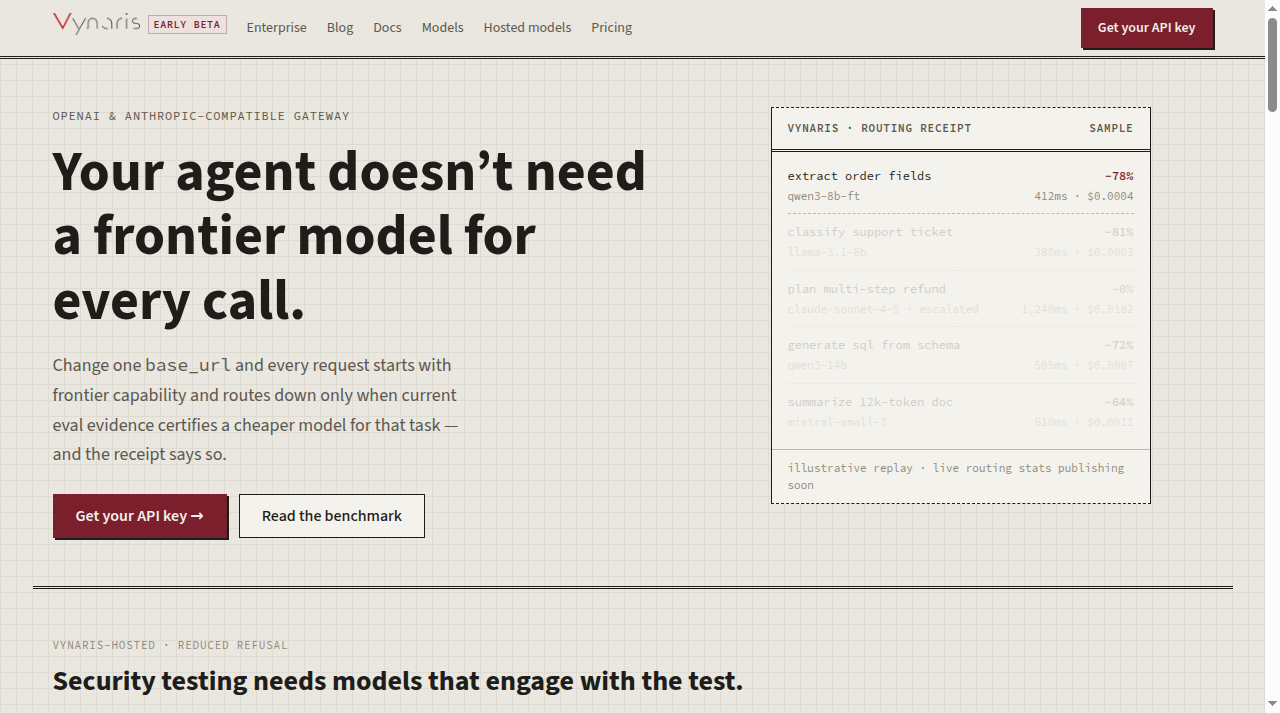This screenshot has height=713, width=1280.
Task: Select the 'classify support ticket' row
Action: click(961, 242)
